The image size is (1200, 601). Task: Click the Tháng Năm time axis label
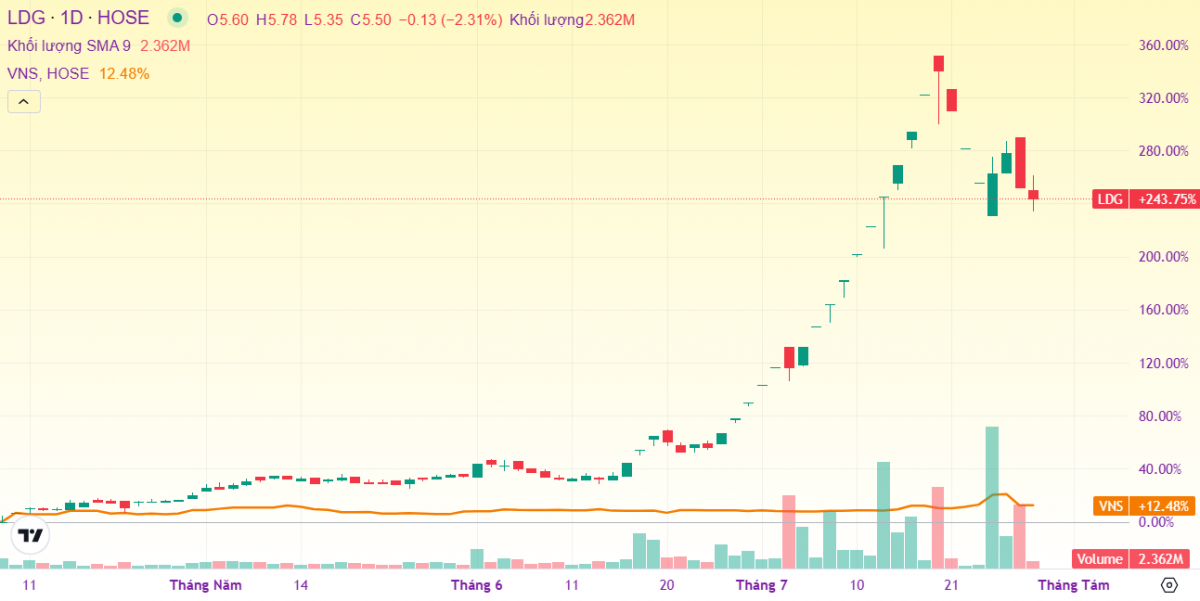click(x=206, y=585)
